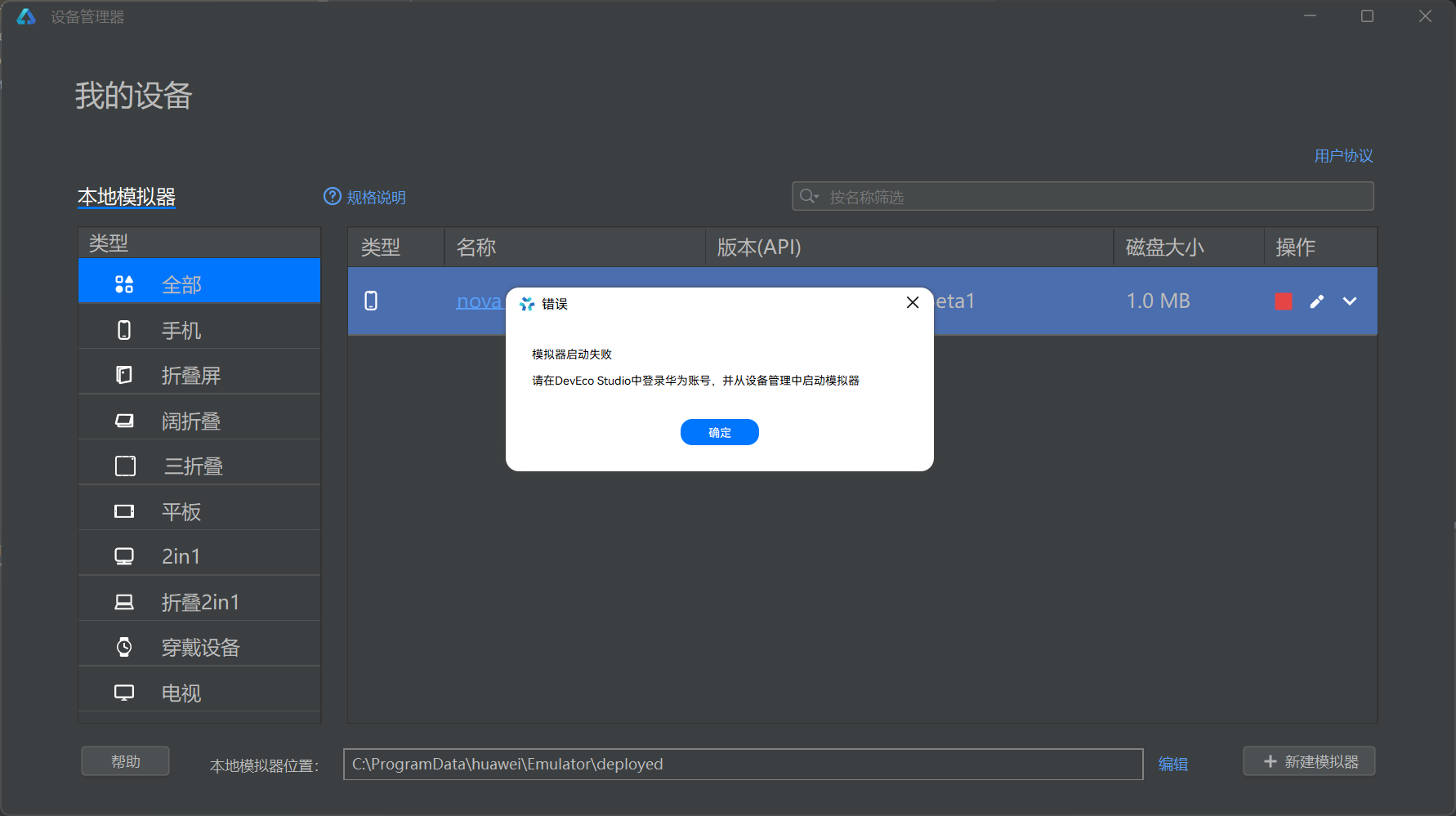1456x816 pixels.
Task: Click the 按名称筛选 search field
Action: (1095, 197)
